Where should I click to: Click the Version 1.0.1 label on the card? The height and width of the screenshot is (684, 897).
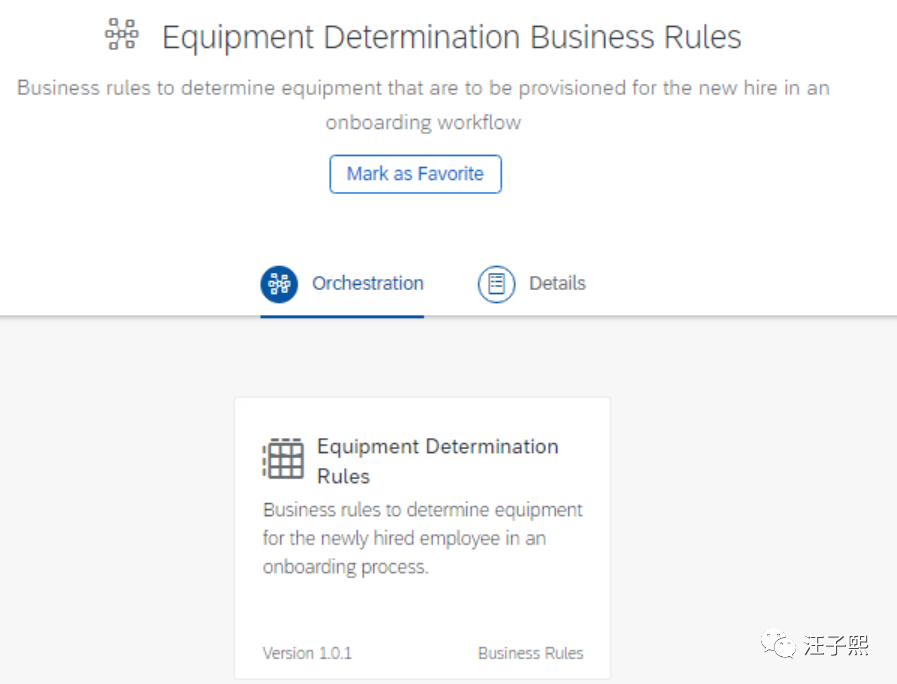307,653
